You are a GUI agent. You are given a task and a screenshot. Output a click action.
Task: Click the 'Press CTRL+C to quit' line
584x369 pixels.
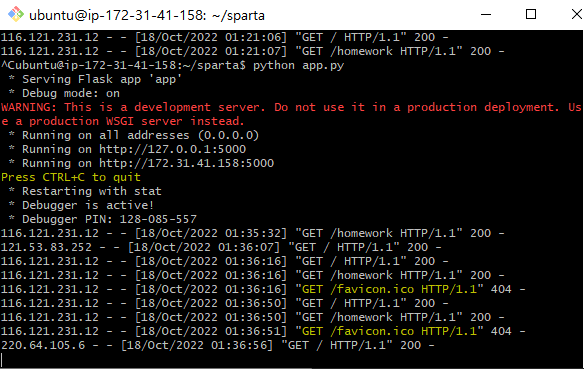pos(71,177)
